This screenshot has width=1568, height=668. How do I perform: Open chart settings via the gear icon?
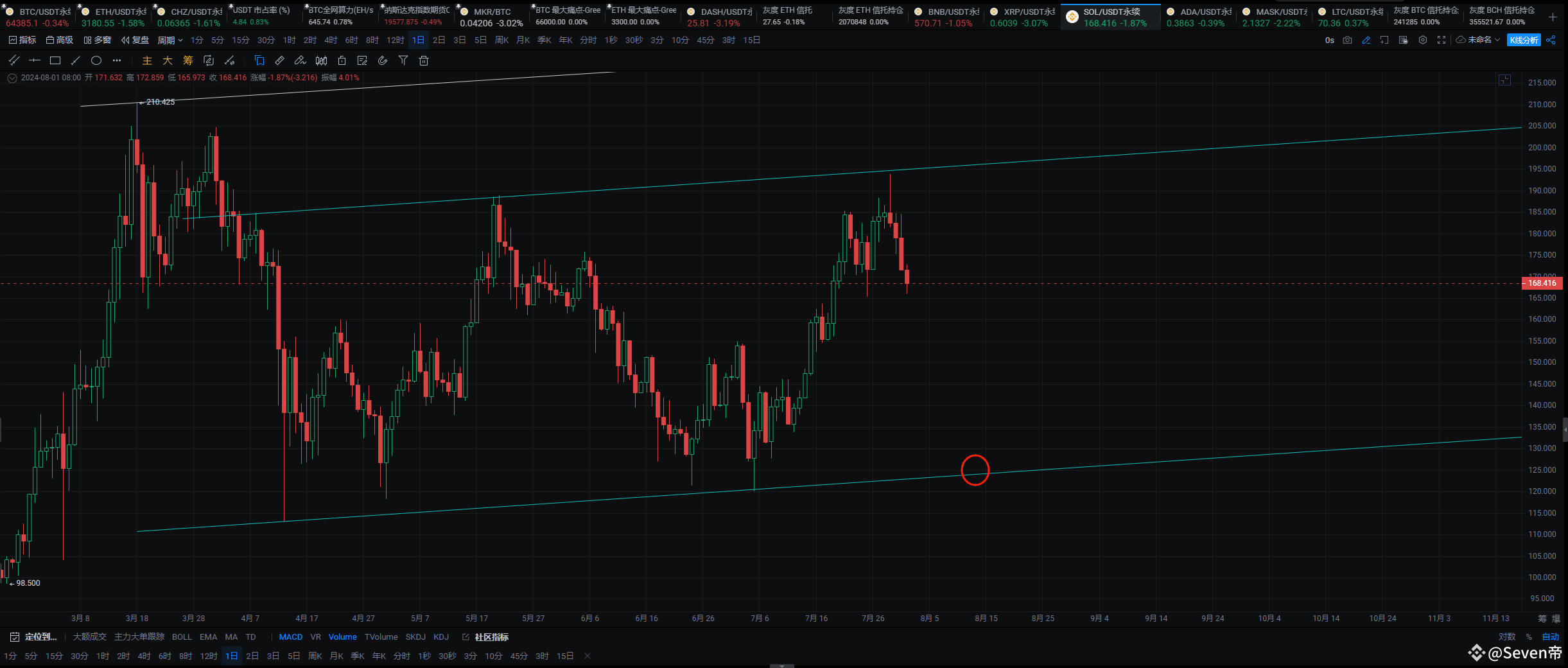point(1423,40)
